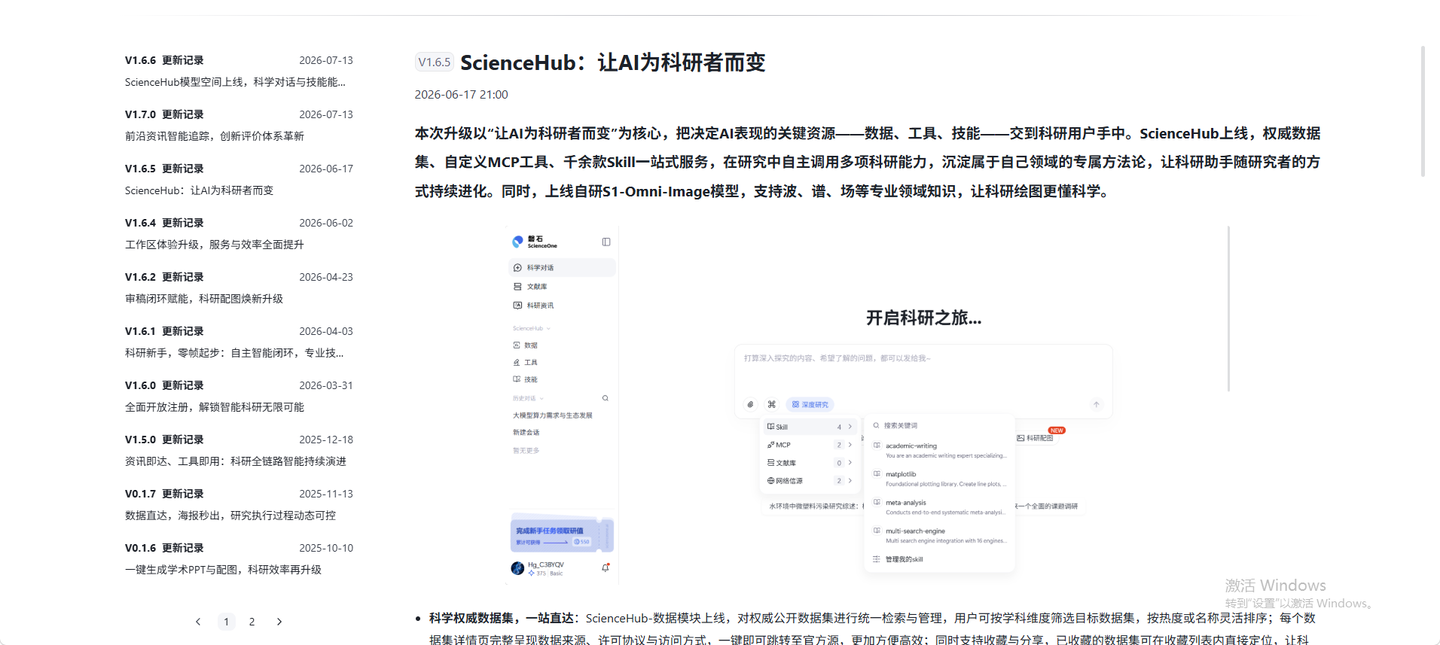Click the MCP row chevron in the embedded screenshot
Screen dimensions: 1440x645
click(x=850, y=445)
